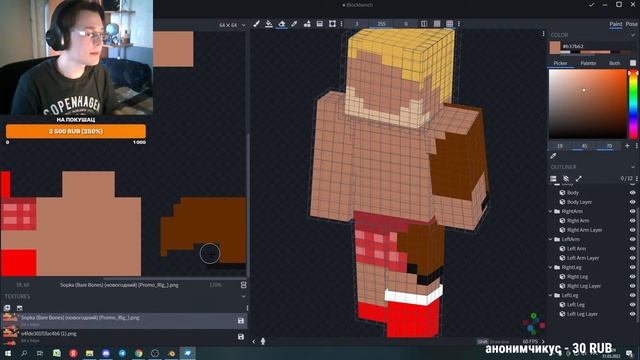The width and height of the screenshot is (640, 360).
Task: Collapse the Color panel
Action: [x=633, y=35]
